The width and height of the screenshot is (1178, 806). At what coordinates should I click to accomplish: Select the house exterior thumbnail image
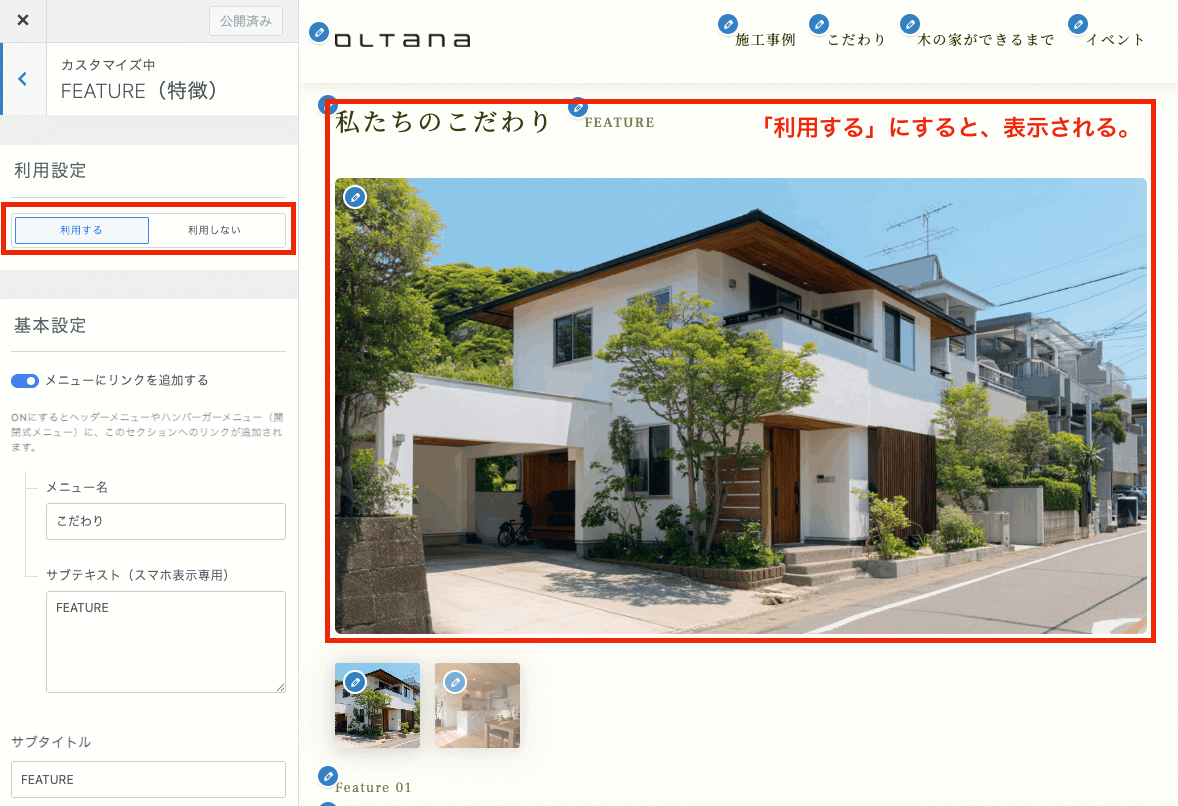(377, 705)
